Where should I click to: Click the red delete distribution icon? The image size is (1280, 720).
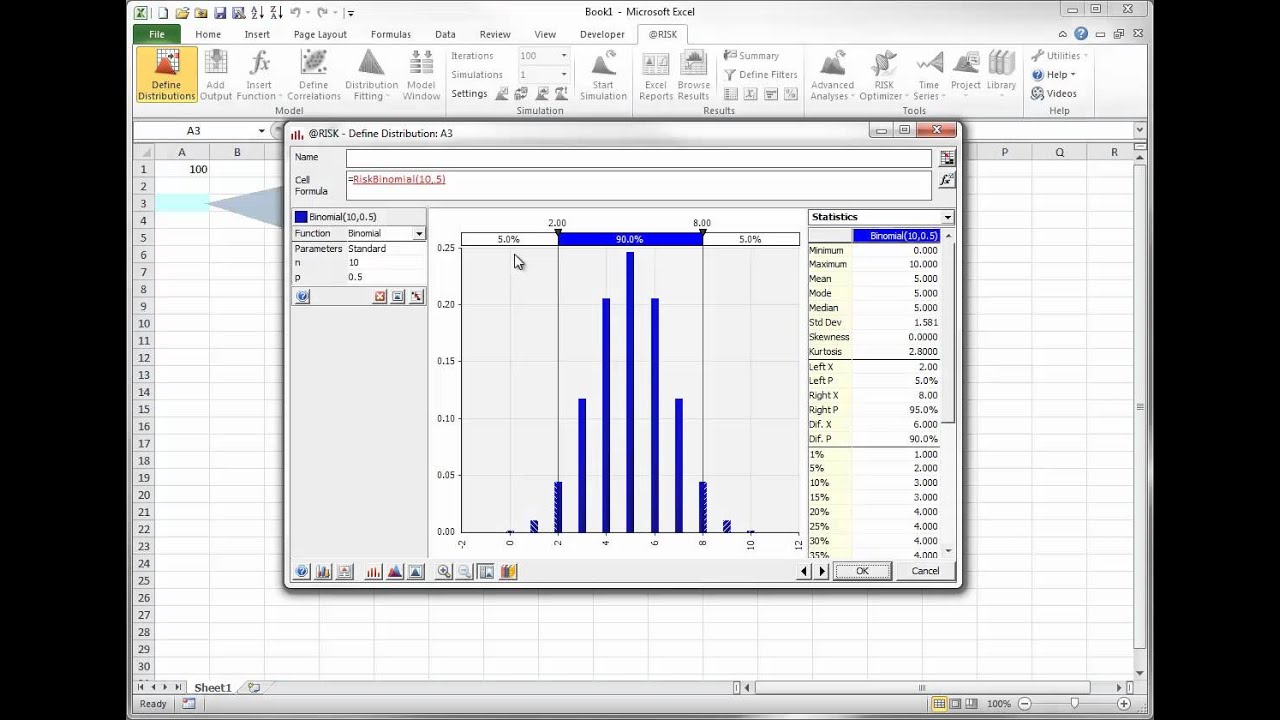coord(380,296)
